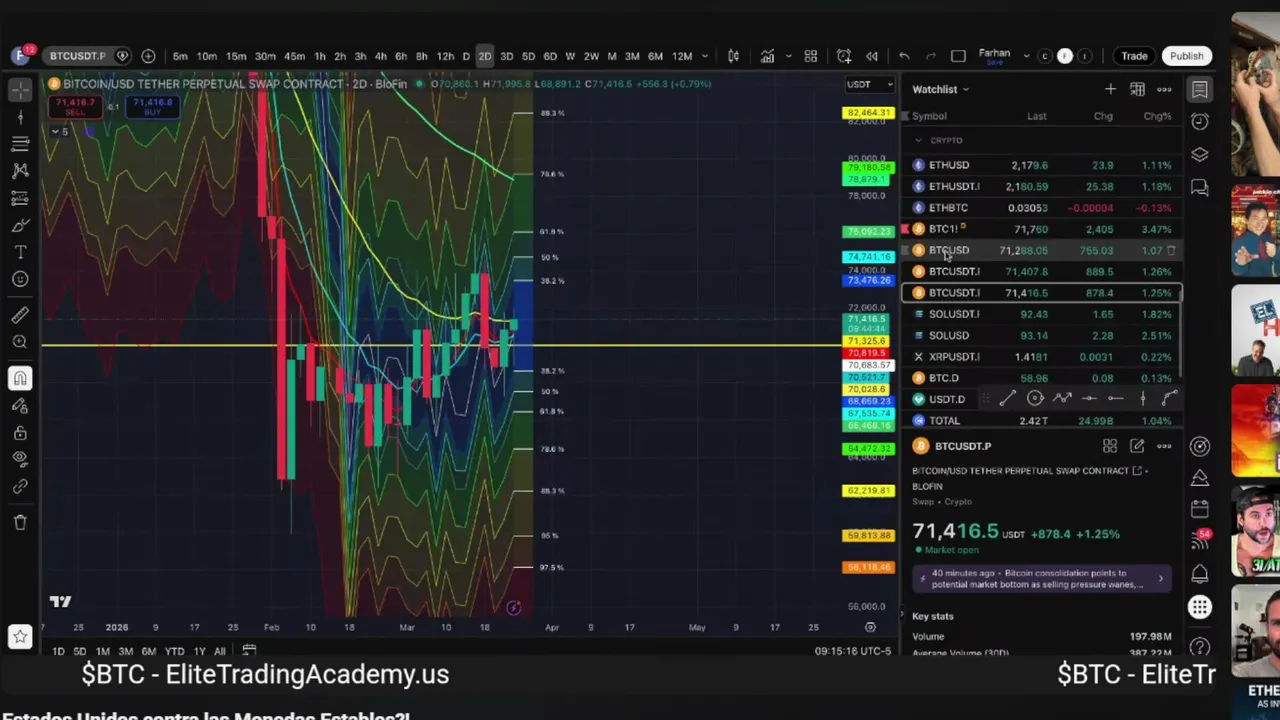
Task: Open the Notifications bell icon
Action: point(1200,573)
